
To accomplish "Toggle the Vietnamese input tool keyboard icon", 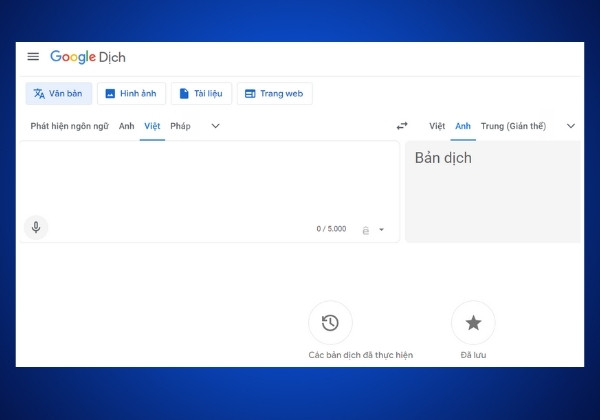I will [366, 230].
